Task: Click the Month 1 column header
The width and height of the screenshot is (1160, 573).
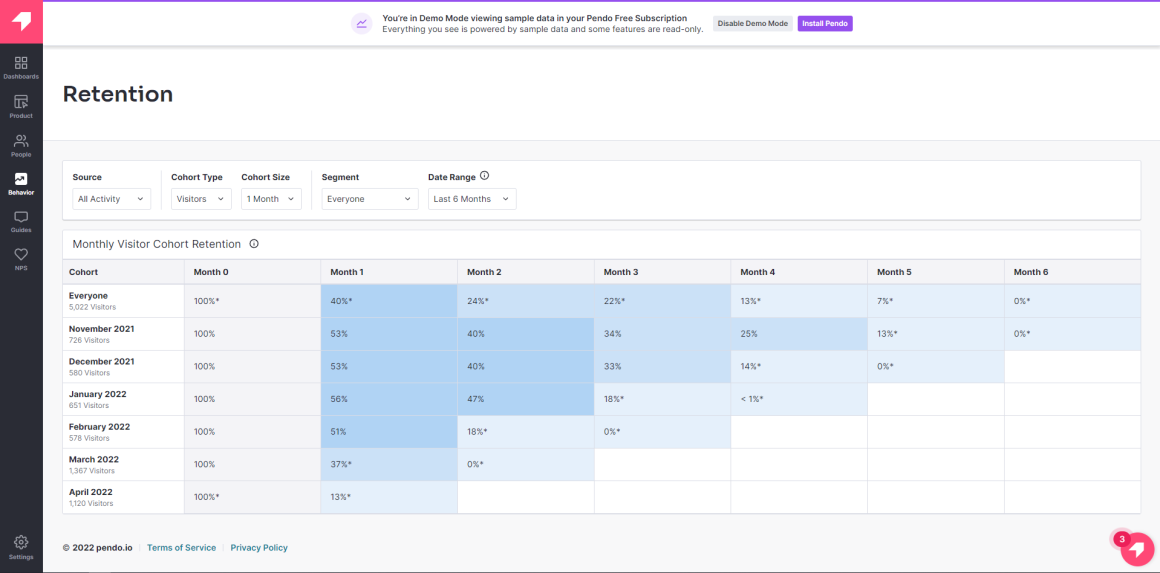Action: coord(389,272)
